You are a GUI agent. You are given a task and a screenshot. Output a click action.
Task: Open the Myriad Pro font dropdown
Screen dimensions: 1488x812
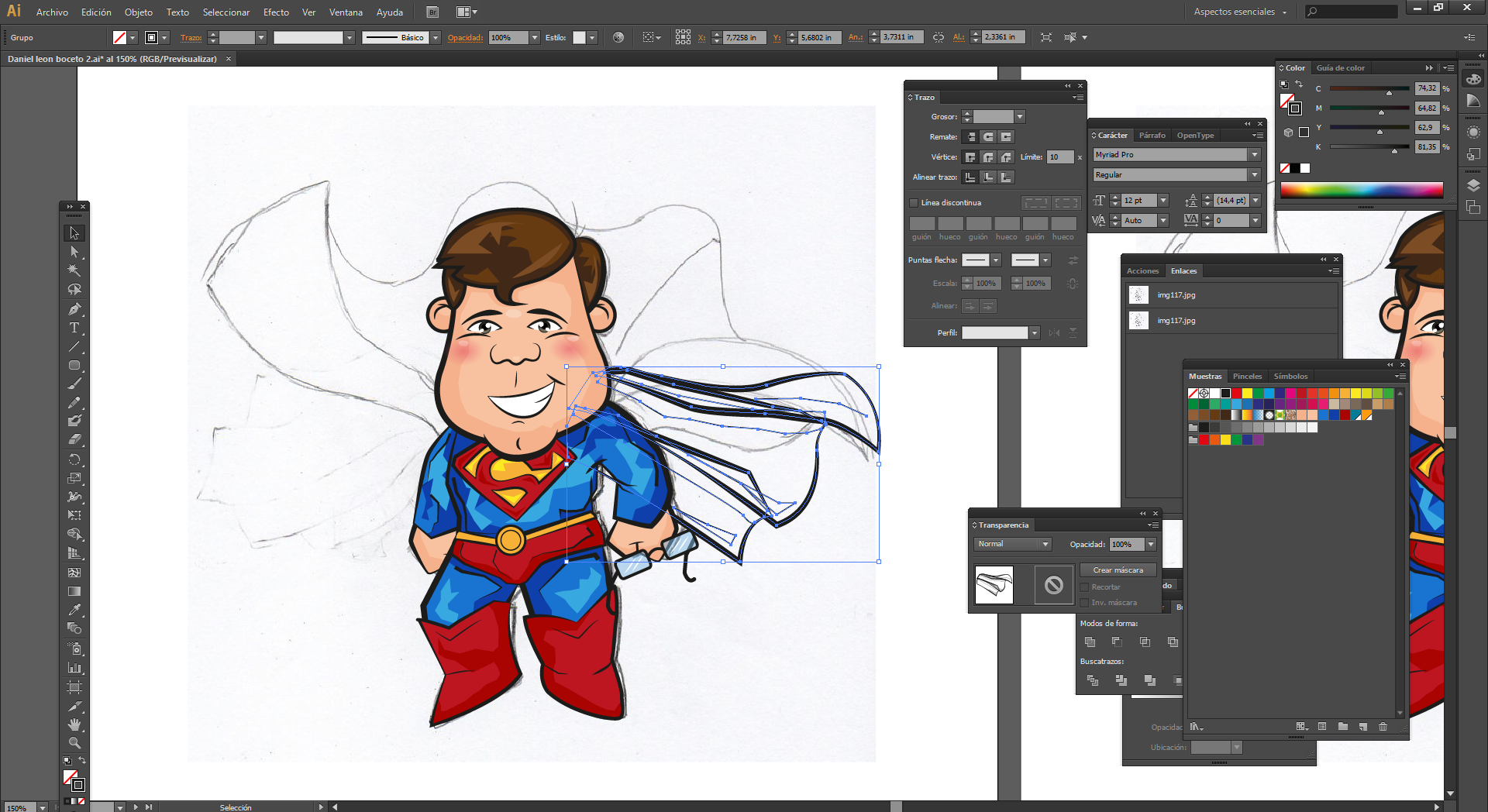(1255, 155)
